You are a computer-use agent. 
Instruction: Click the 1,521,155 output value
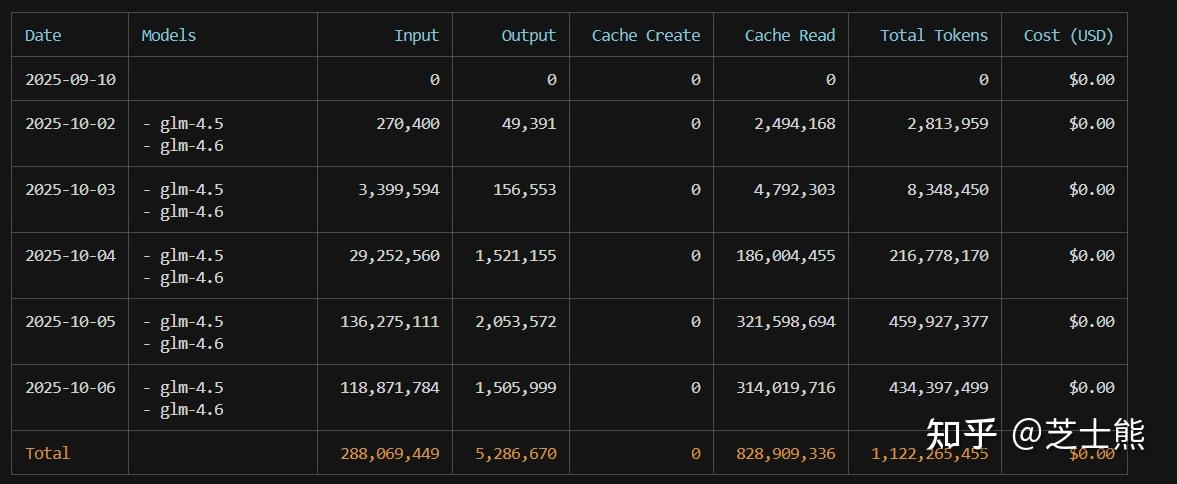coord(515,256)
